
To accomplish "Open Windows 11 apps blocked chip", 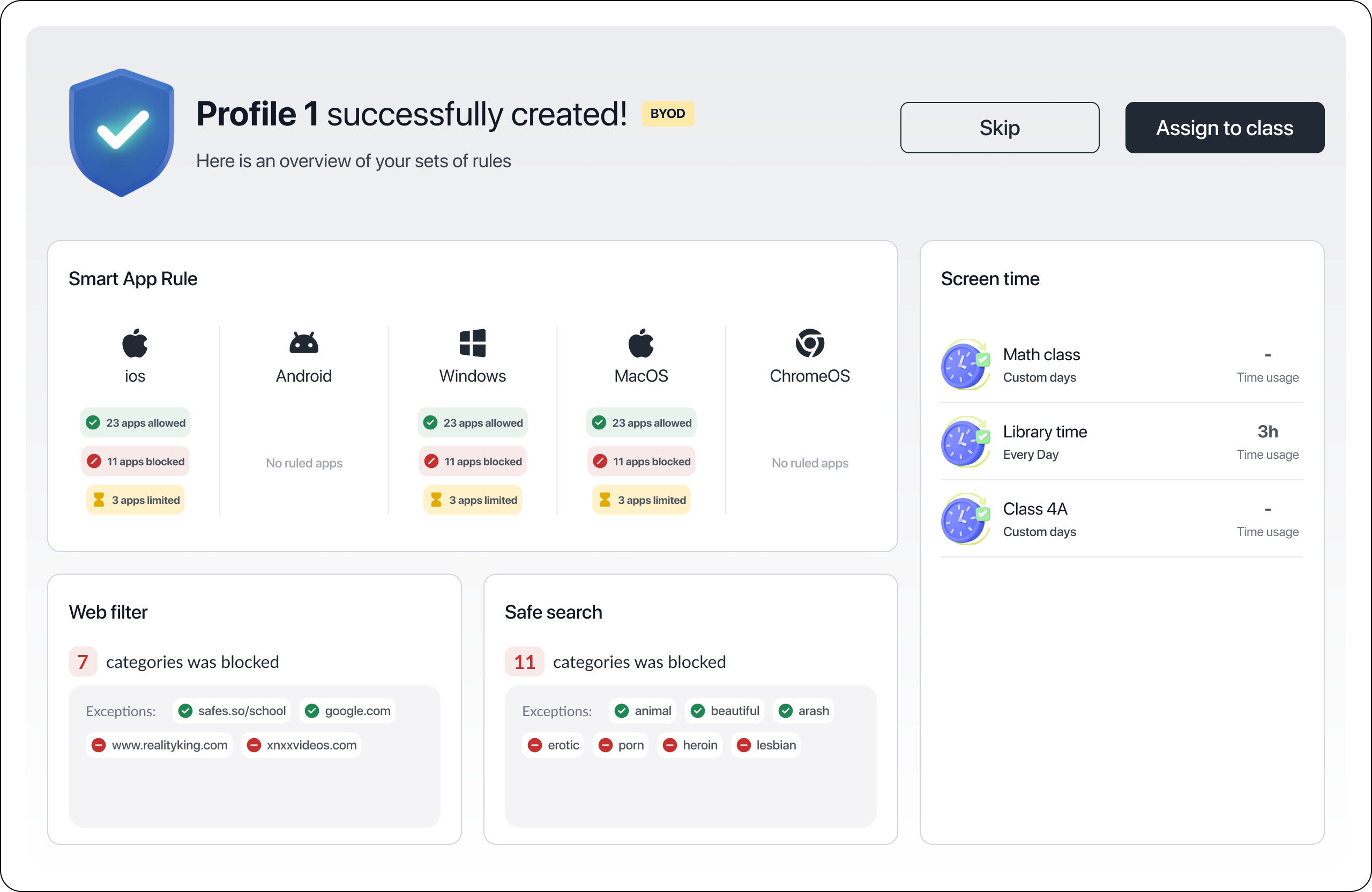I will pyautogui.click(x=472, y=462).
